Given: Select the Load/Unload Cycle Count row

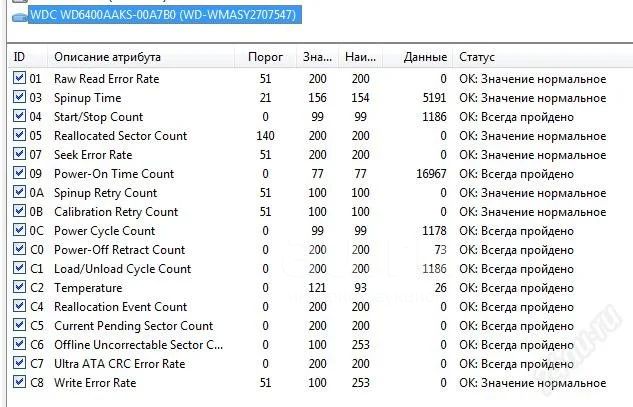Looking at the screenshot, I should [x=122, y=269].
